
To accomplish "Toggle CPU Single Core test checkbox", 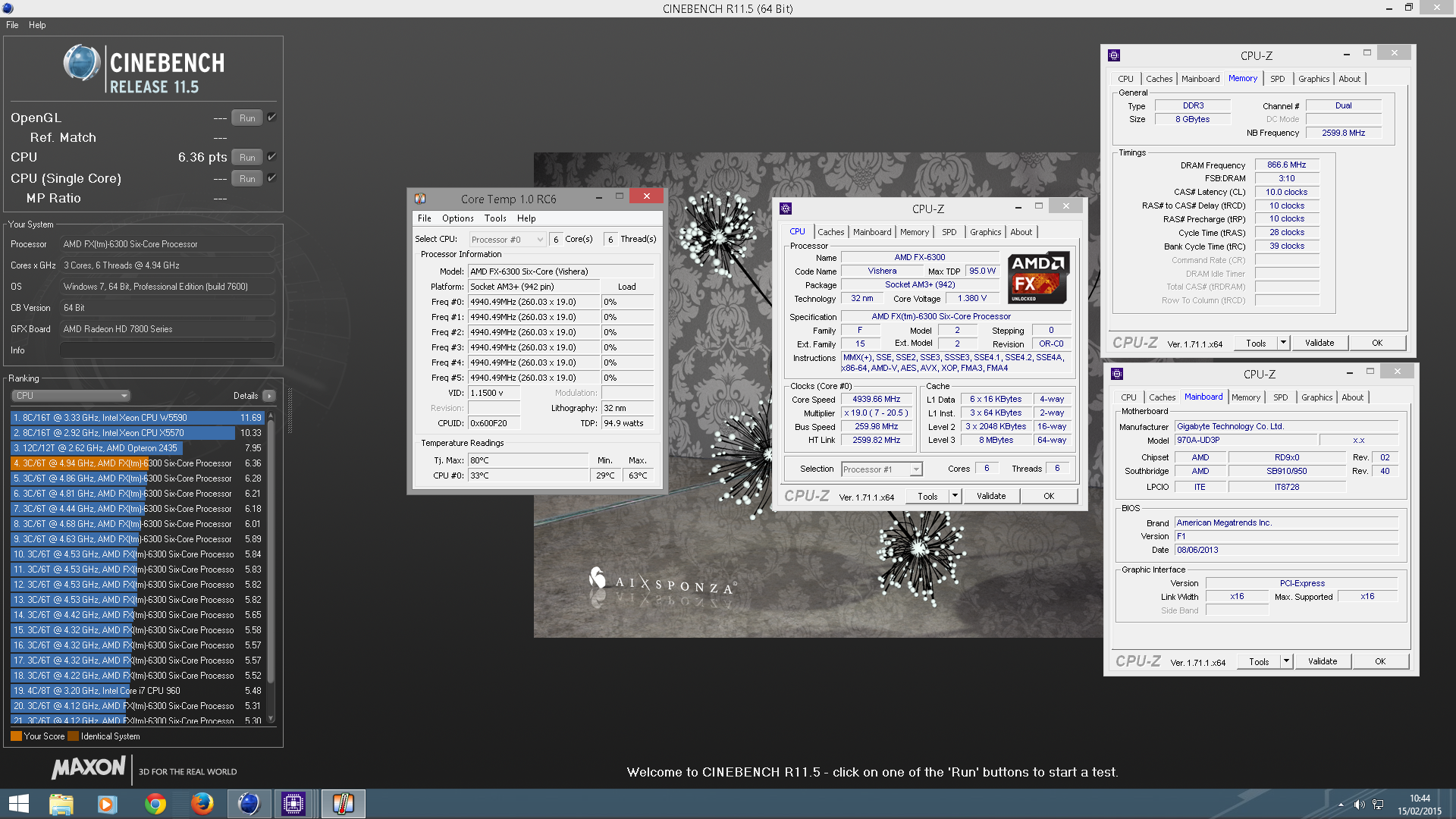I will click(271, 178).
